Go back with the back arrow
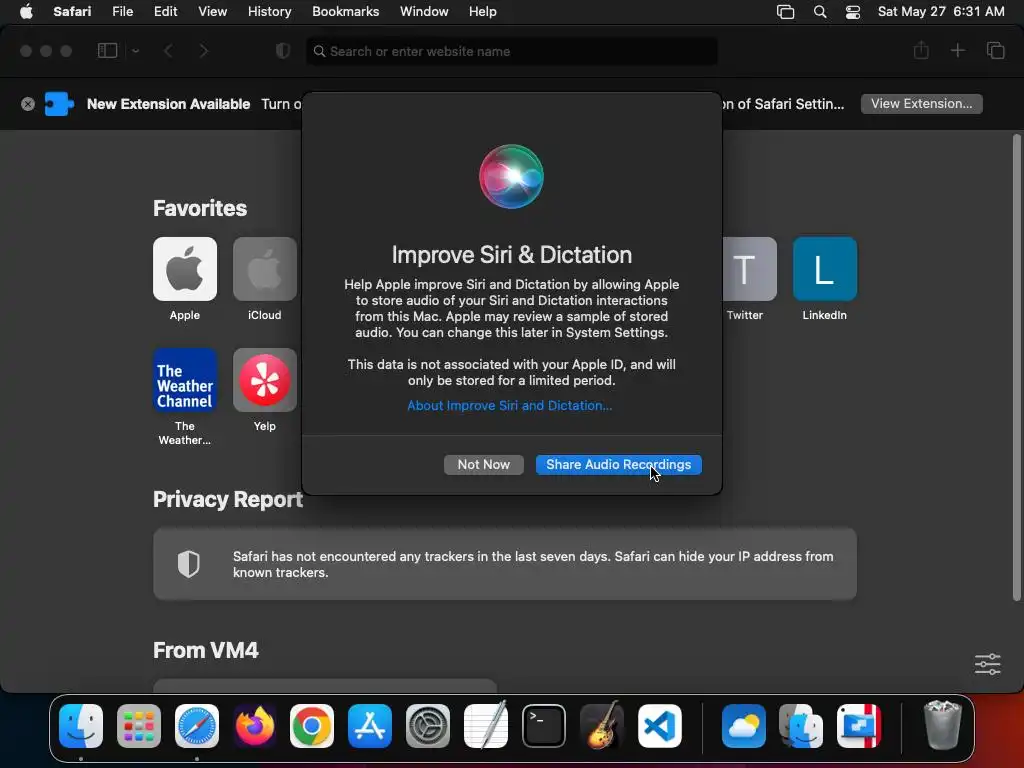Image resolution: width=1024 pixels, height=768 pixels. click(168, 51)
